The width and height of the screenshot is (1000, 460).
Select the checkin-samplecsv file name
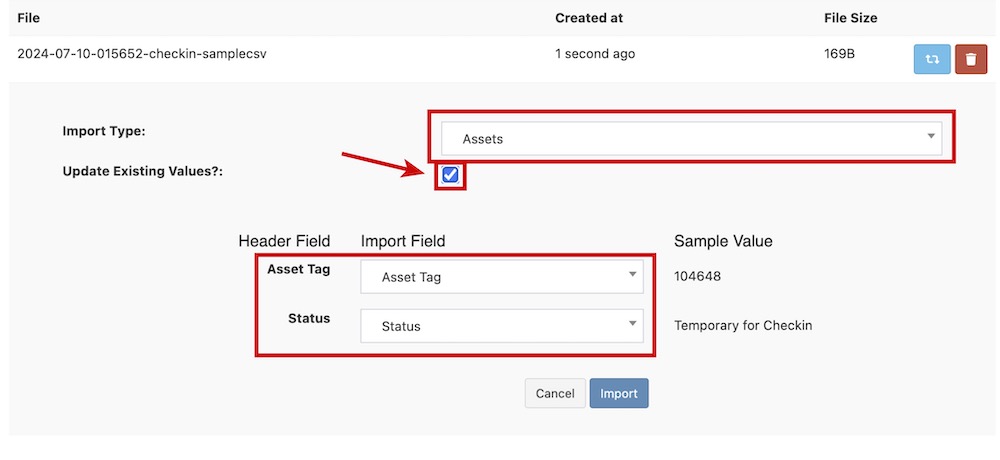142,54
